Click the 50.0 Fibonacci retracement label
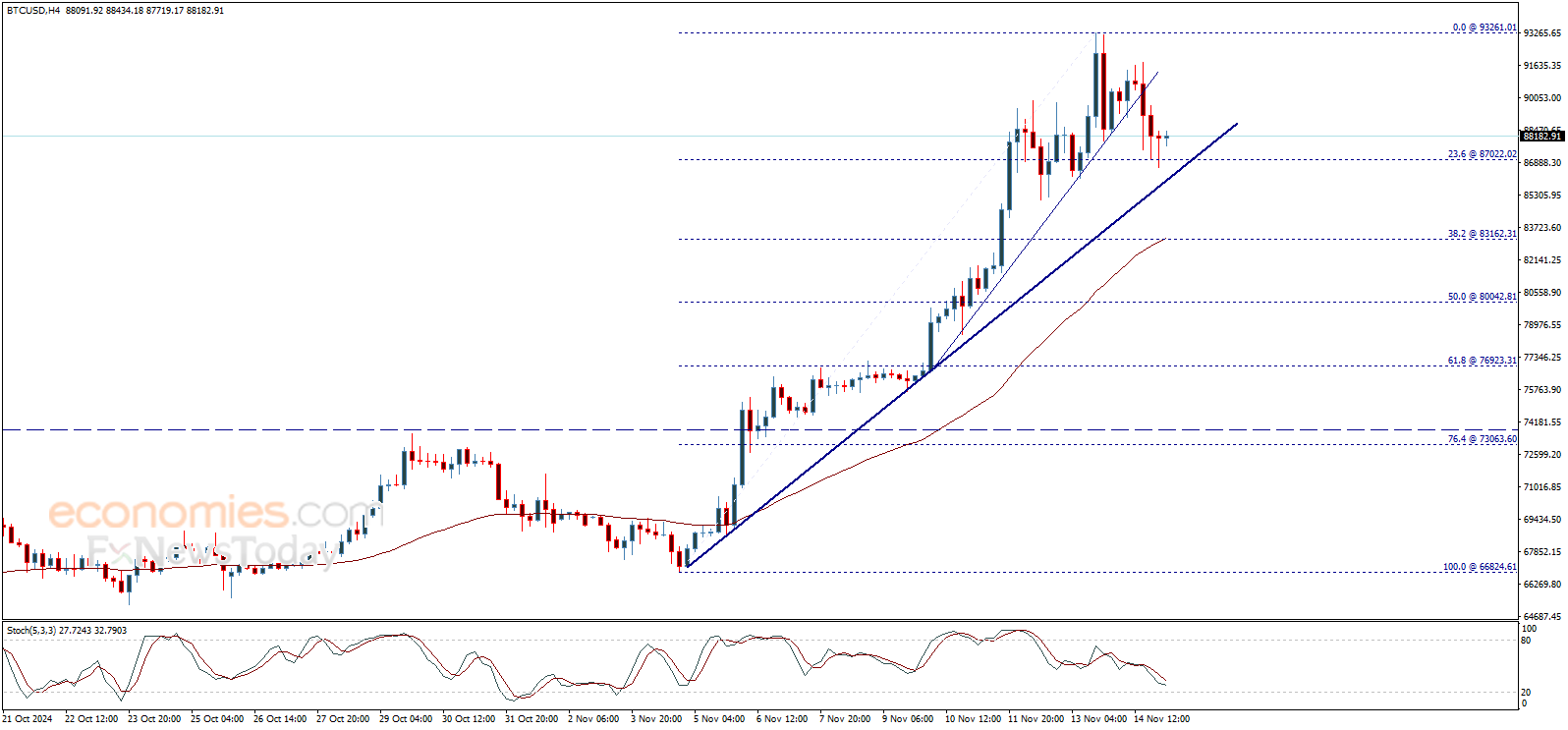This screenshot has width=1568, height=730. tap(1482, 297)
